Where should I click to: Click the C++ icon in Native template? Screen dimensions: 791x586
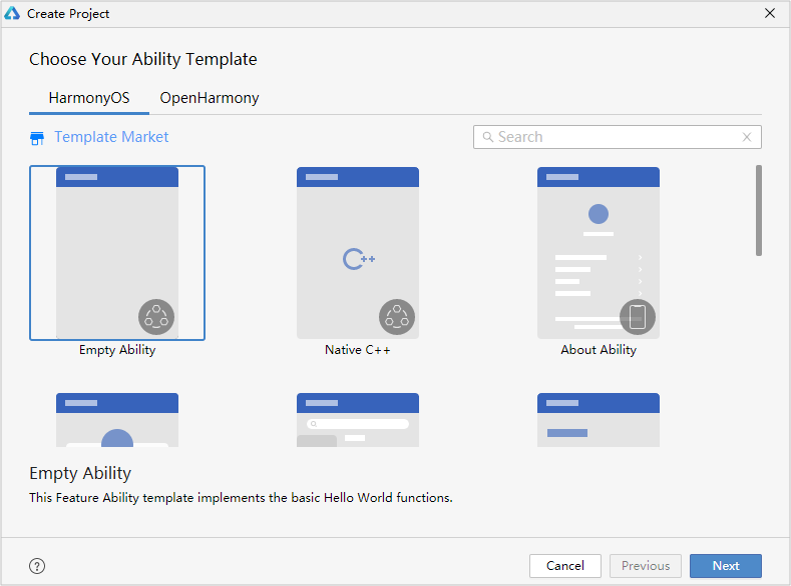click(358, 259)
